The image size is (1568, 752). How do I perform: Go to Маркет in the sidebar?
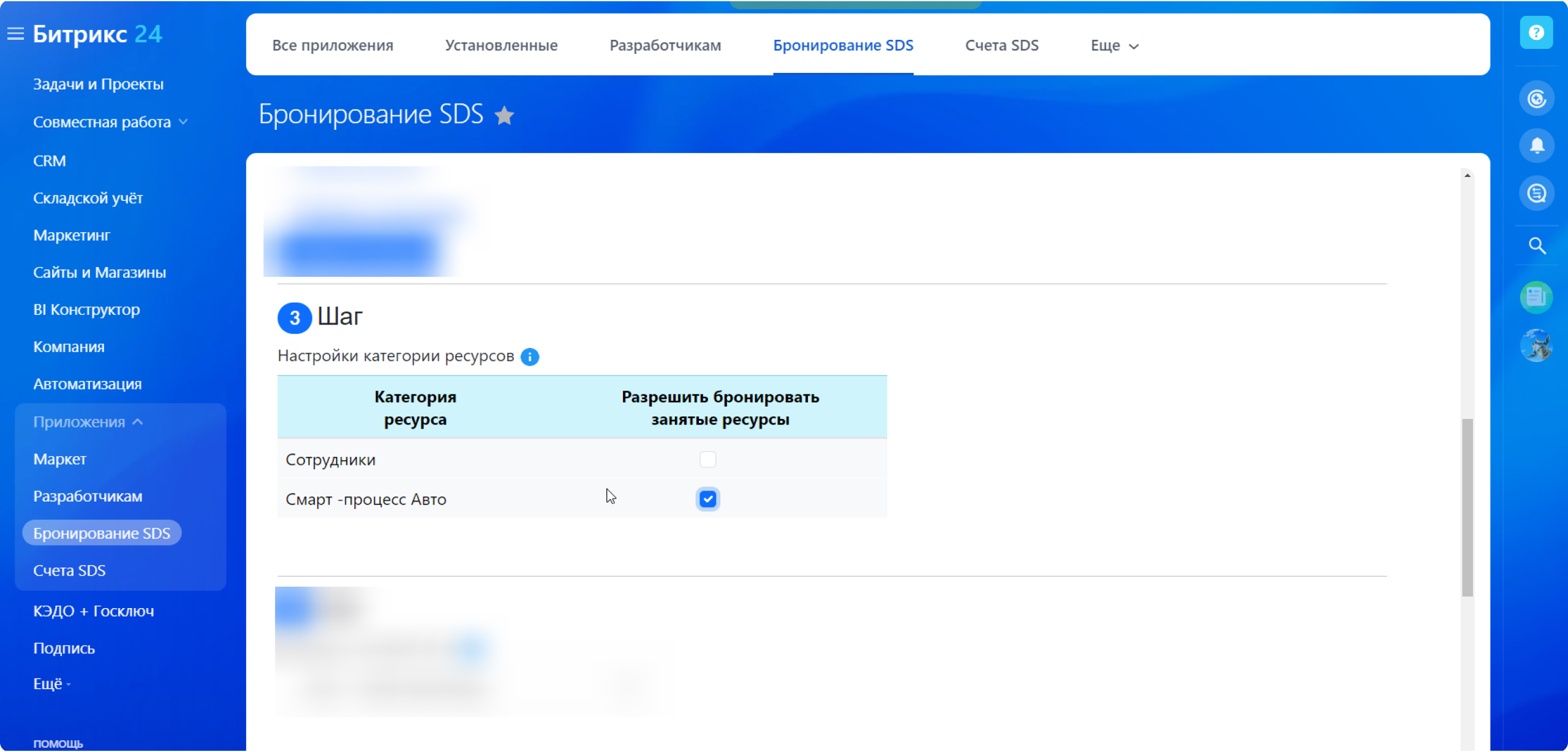[59, 459]
